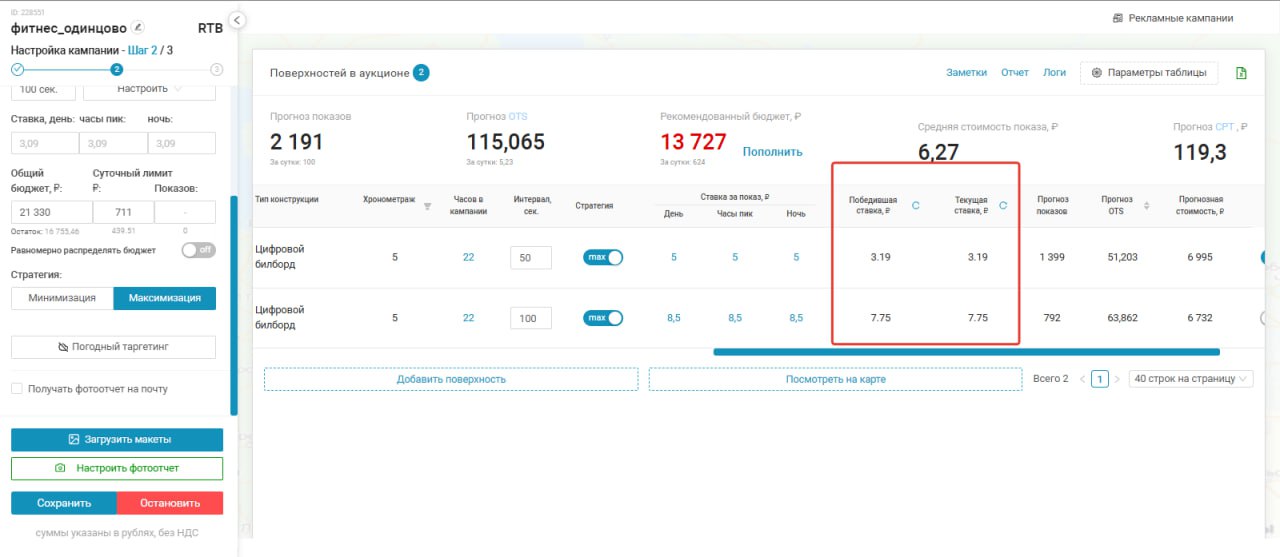Click Часы пик rate 8,5 in second row
The height and width of the screenshot is (557, 1280).
[735, 318]
